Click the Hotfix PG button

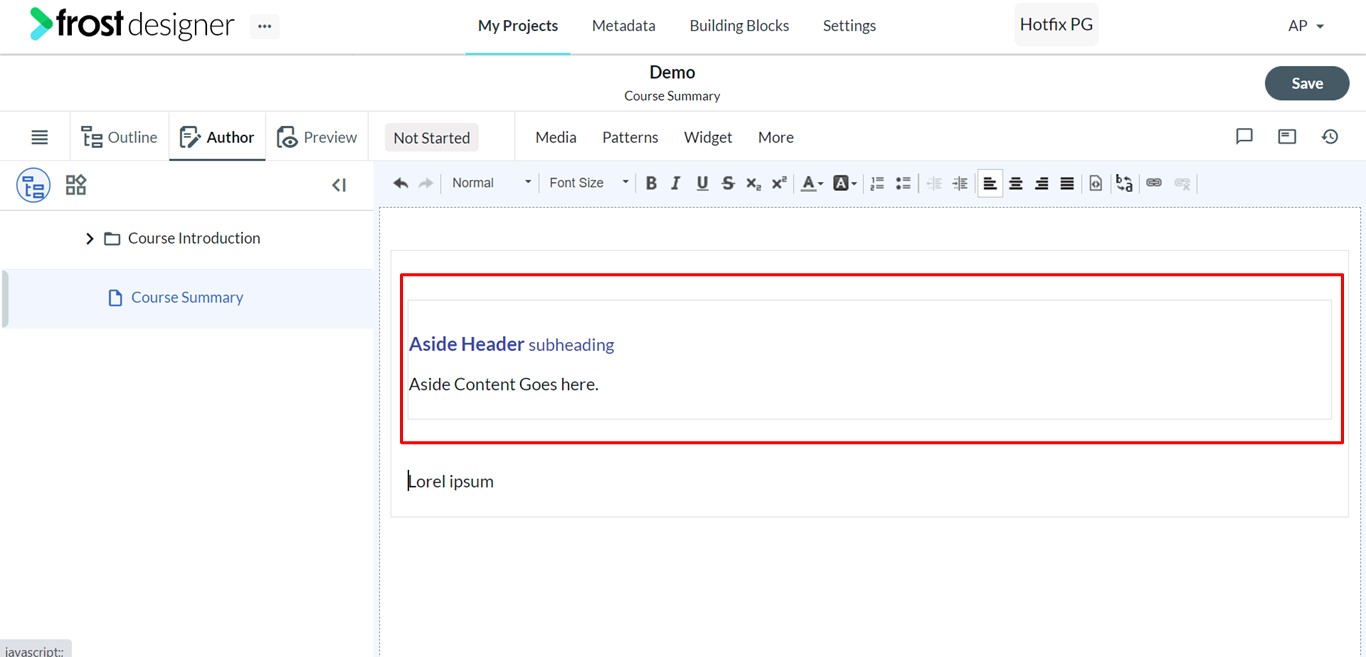pos(1056,24)
